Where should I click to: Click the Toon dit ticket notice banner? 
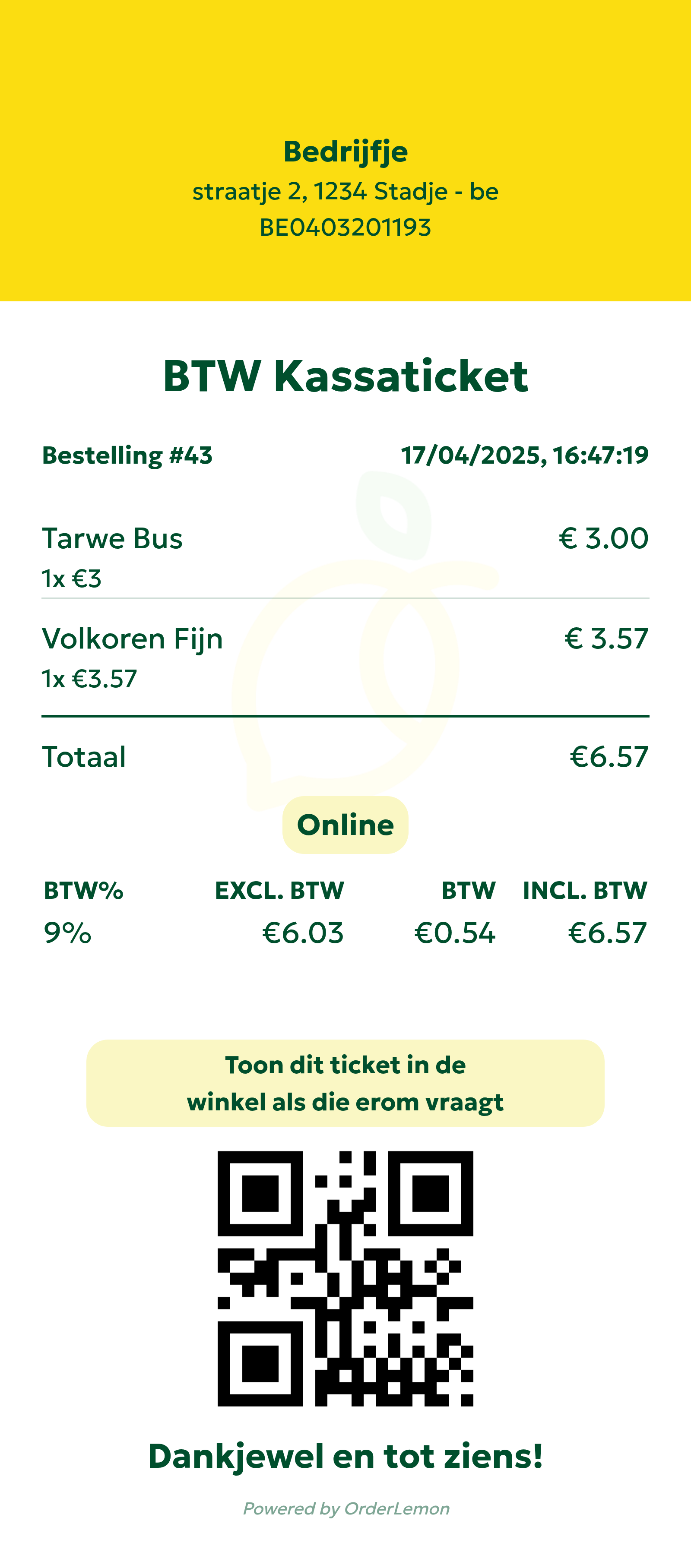345,1083
